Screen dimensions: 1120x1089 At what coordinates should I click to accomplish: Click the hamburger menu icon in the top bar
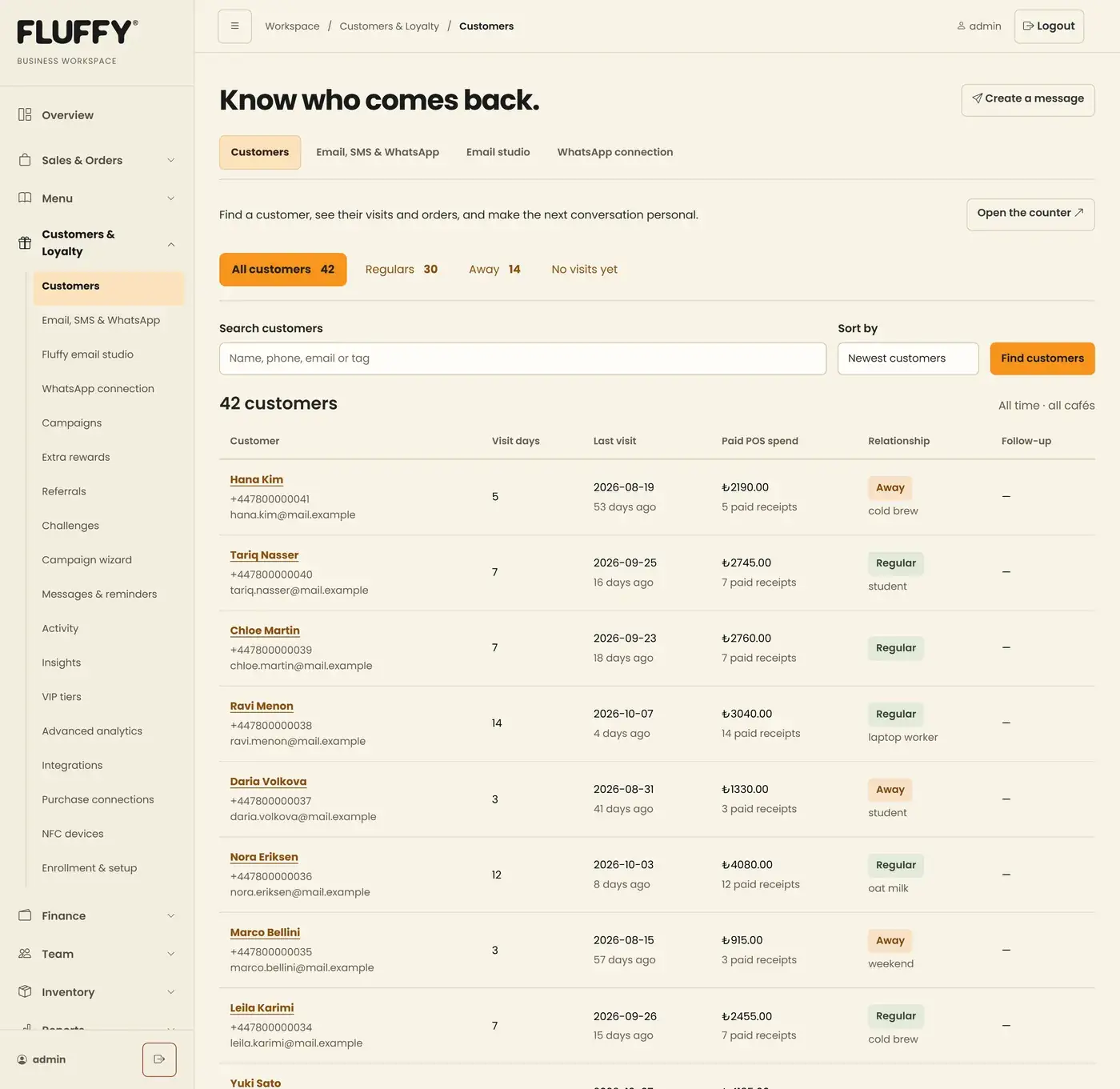point(234,26)
